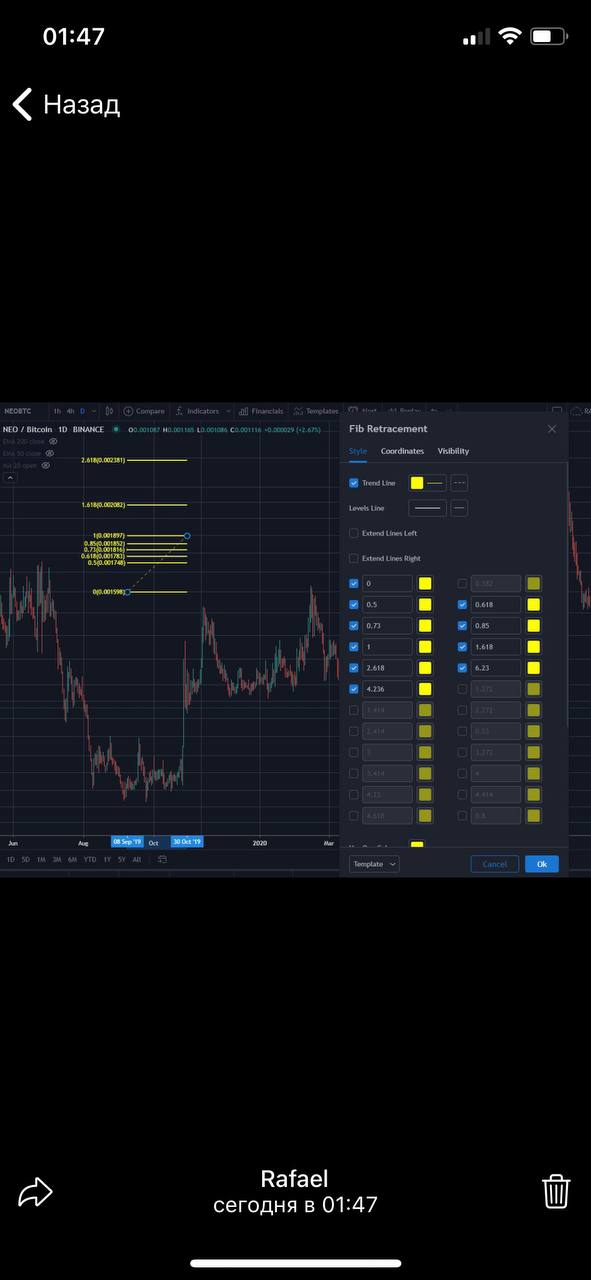Click the 4.236 level value field

coord(388,689)
